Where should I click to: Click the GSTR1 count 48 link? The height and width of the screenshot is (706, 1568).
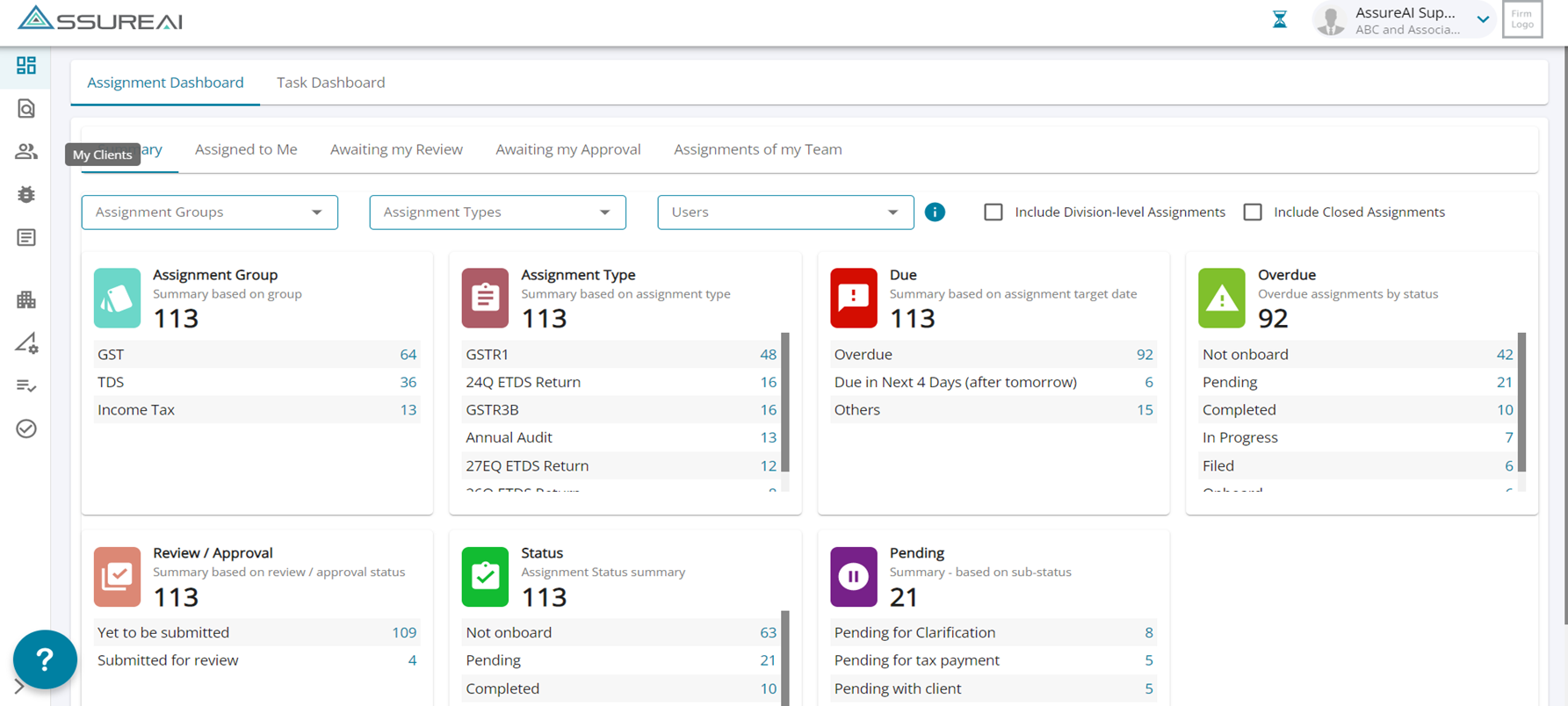click(x=768, y=355)
